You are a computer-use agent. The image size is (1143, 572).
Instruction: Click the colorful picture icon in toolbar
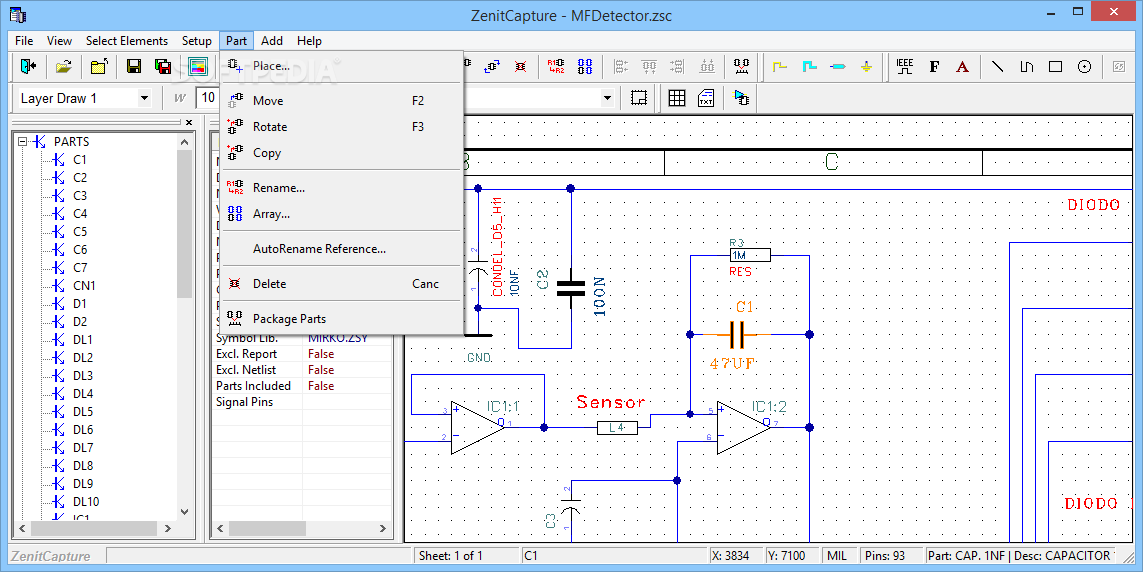198,66
